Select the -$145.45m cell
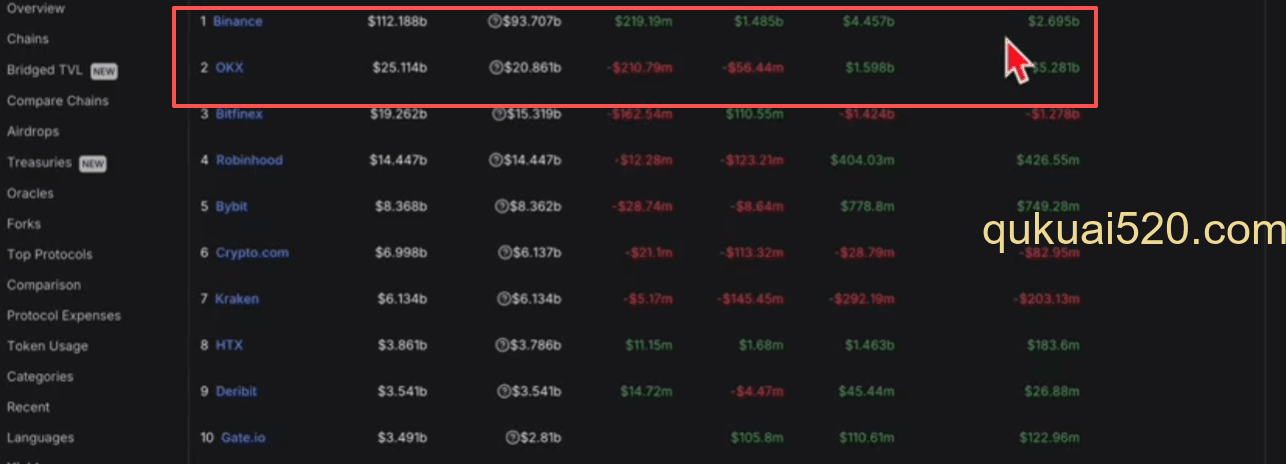1286x464 pixels. pos(750,299)
